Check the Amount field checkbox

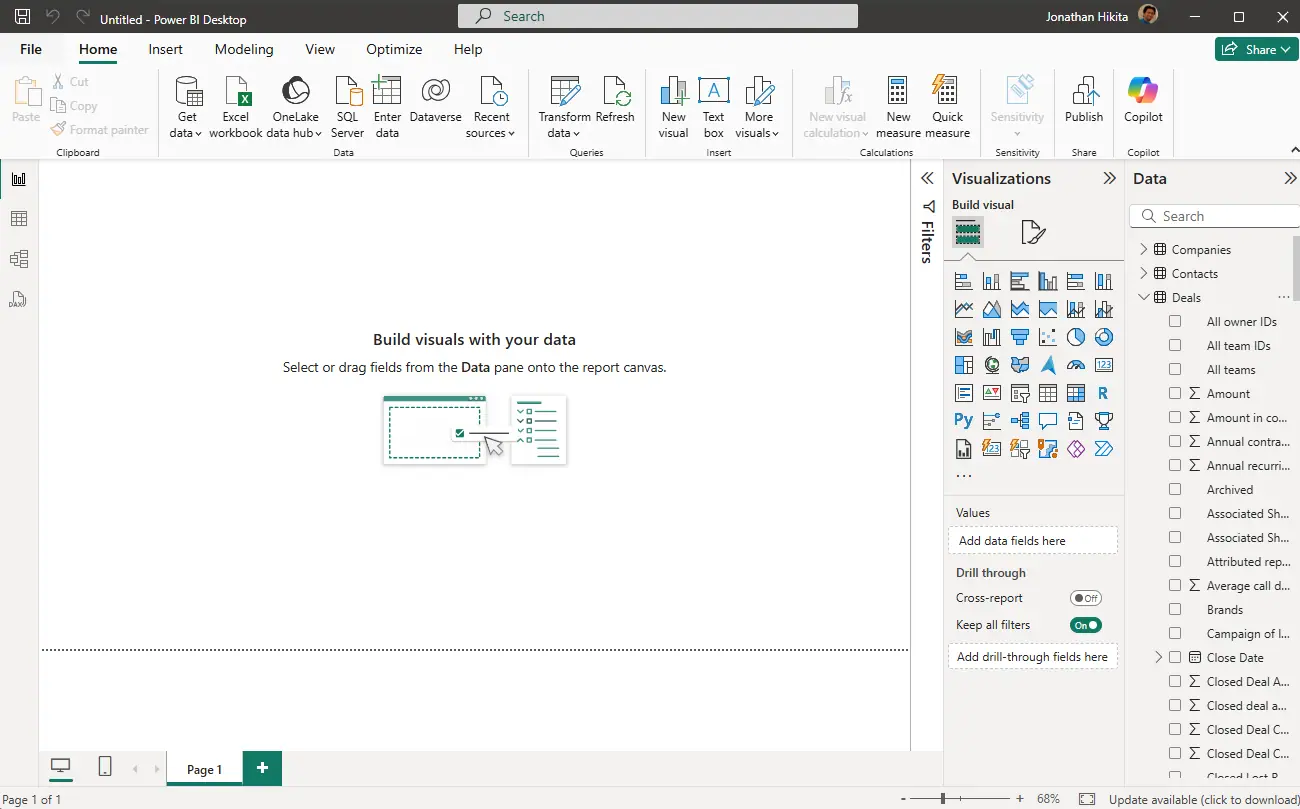1175,394
